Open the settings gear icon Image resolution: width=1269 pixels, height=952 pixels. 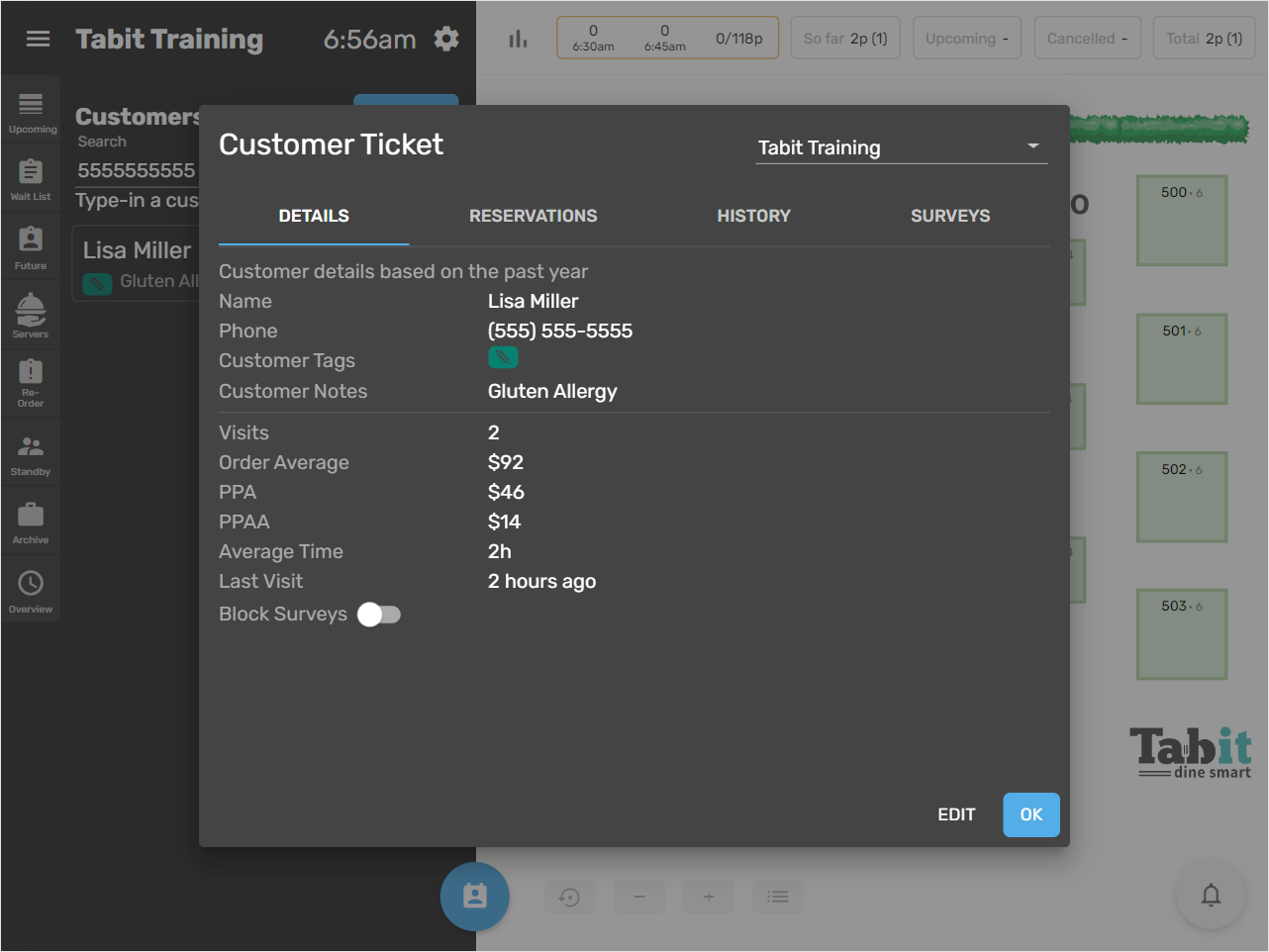(x=445, y=38)
